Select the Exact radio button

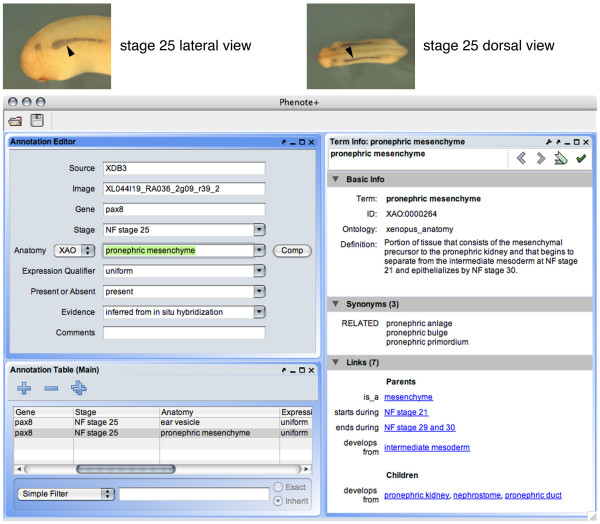pyautogui.click(x=276, y=487)
